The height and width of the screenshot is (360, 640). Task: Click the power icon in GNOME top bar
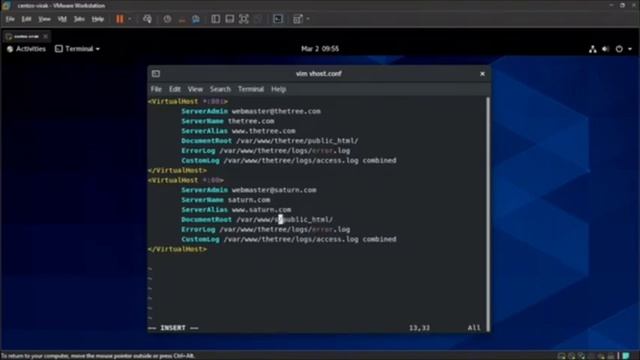tap(619, 49)
